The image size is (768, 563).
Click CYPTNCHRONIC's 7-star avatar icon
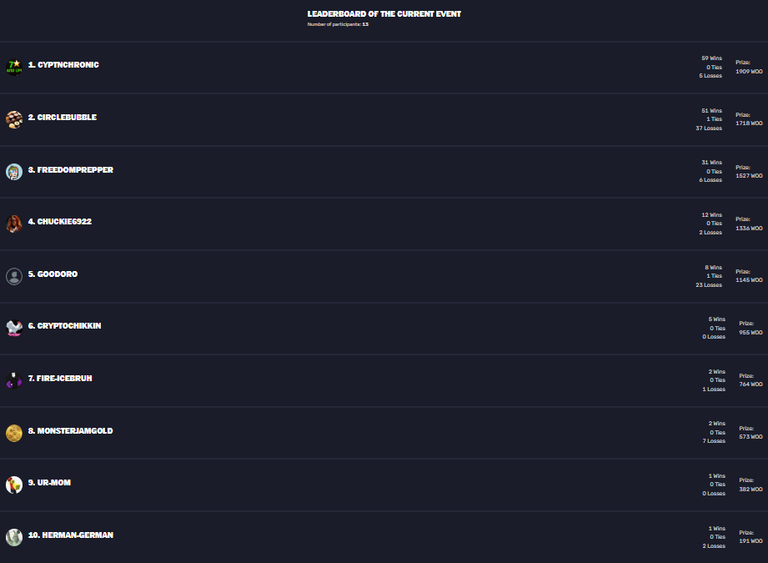[x=14, y=67]
